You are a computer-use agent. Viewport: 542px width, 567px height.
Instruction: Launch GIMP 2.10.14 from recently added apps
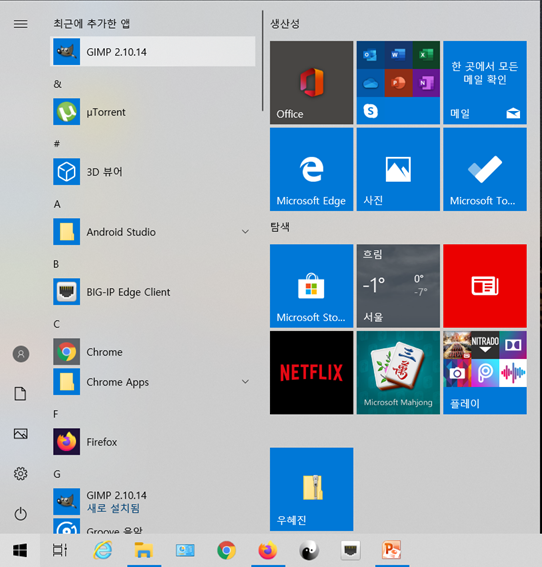click(x=153, y=51)
